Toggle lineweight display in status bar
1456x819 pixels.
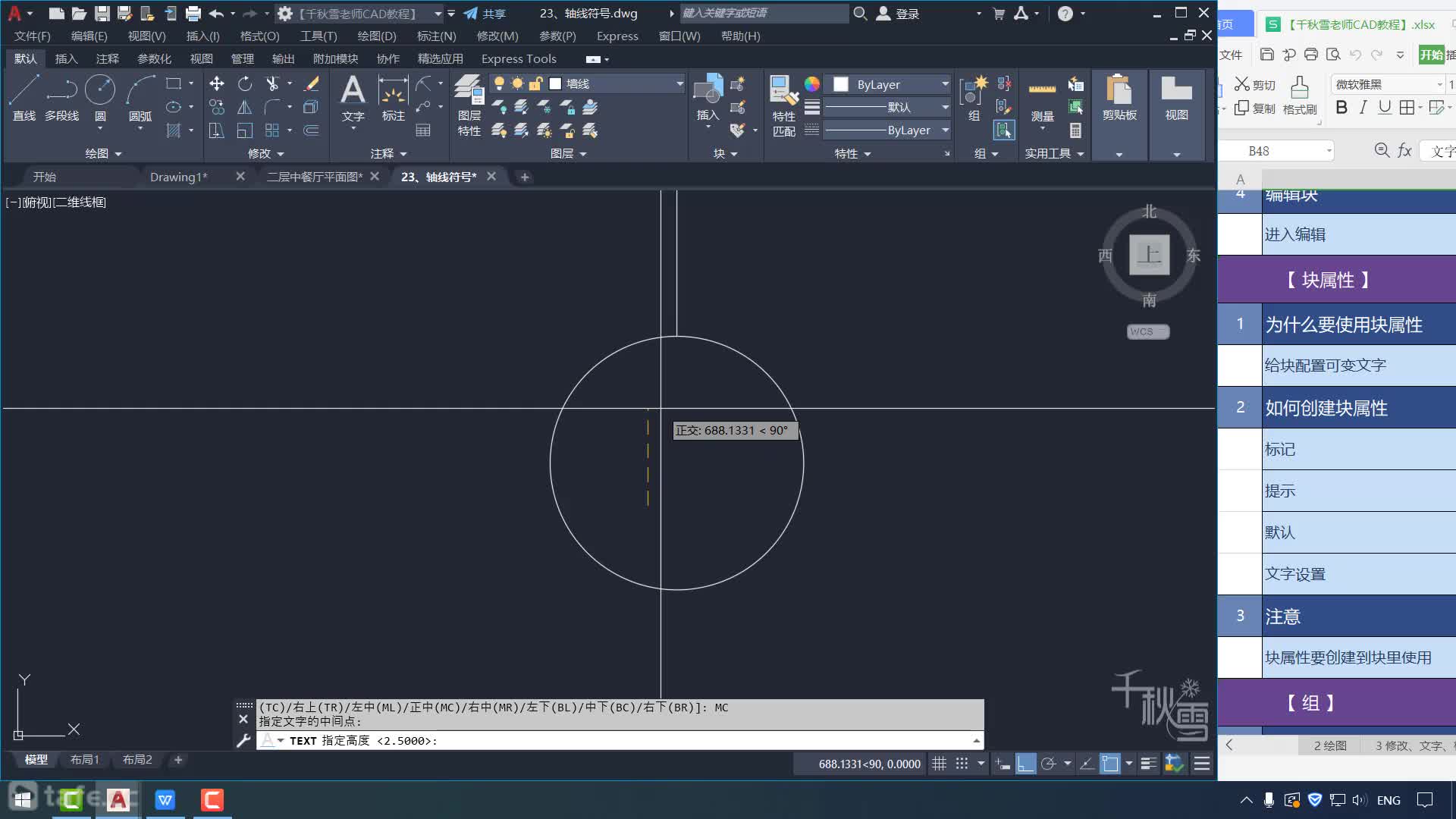tap(1148, 764)
